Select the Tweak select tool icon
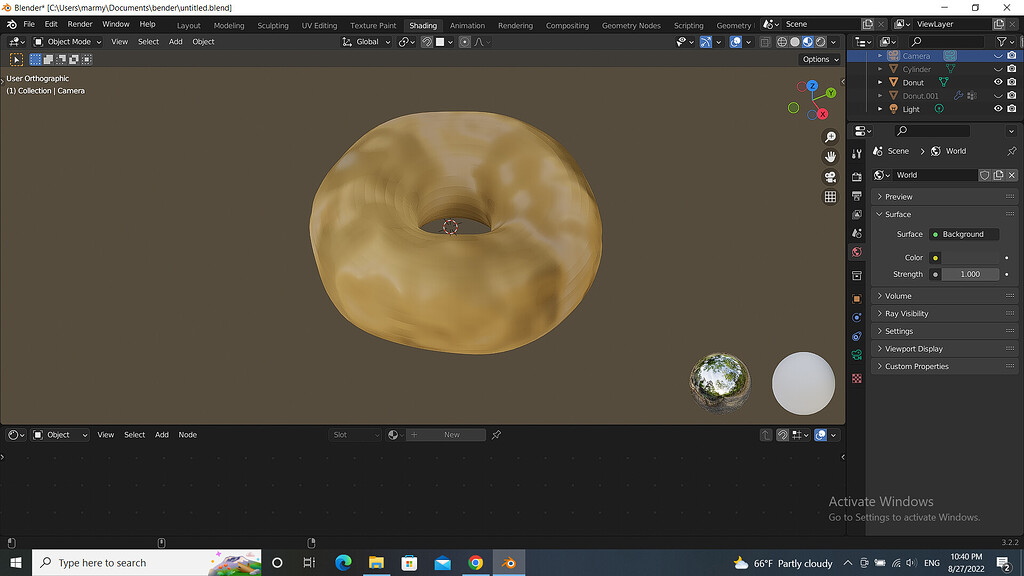This screenshot has height=576, width=1024. tap(16, 59)
